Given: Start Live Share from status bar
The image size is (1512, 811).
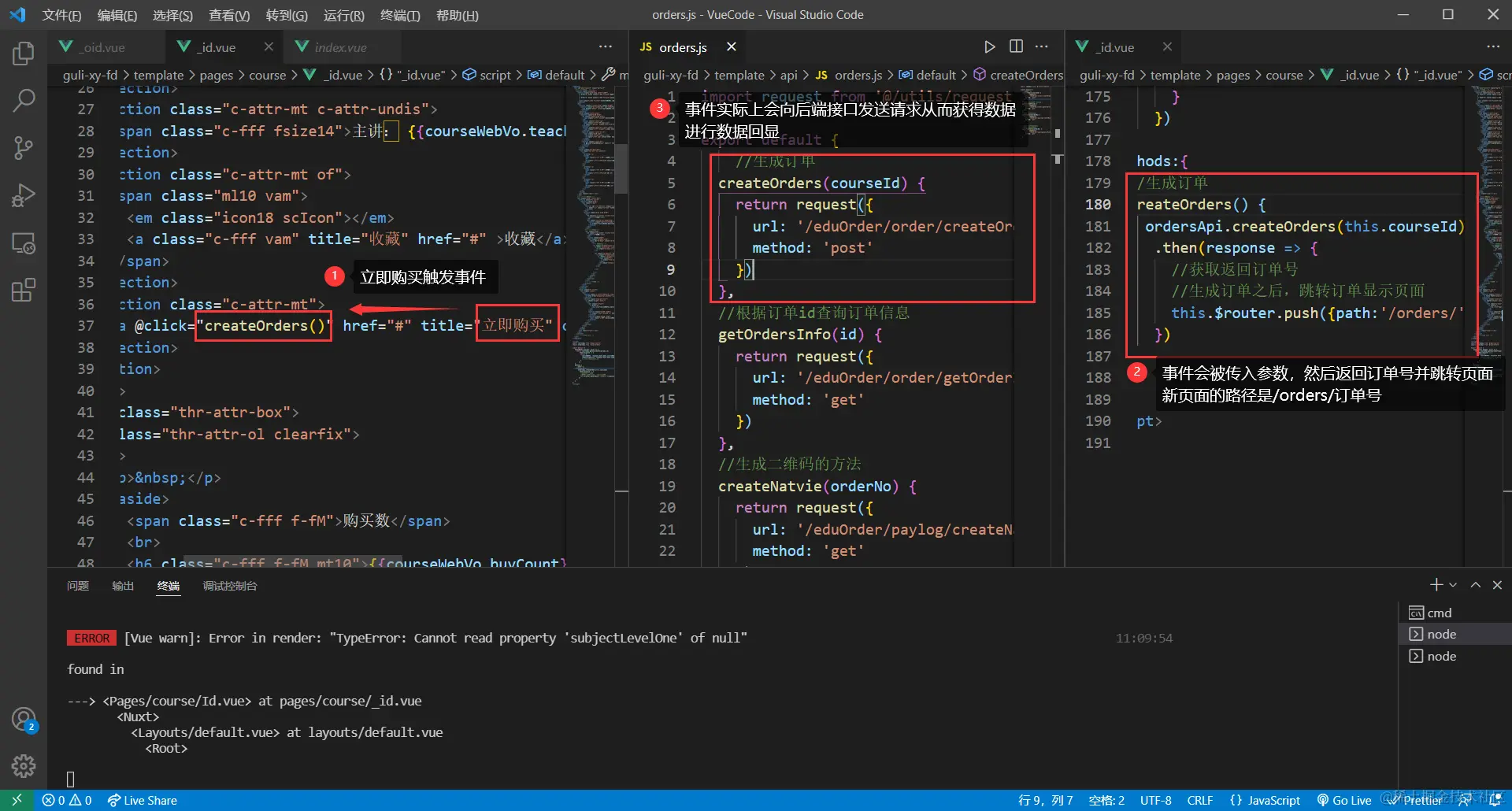Looking at the screenshot, I should tap(143, 800).
